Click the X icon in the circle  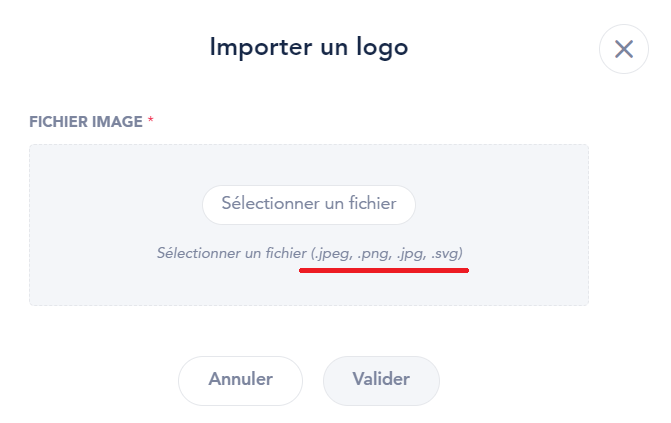(x=623, y=49)
